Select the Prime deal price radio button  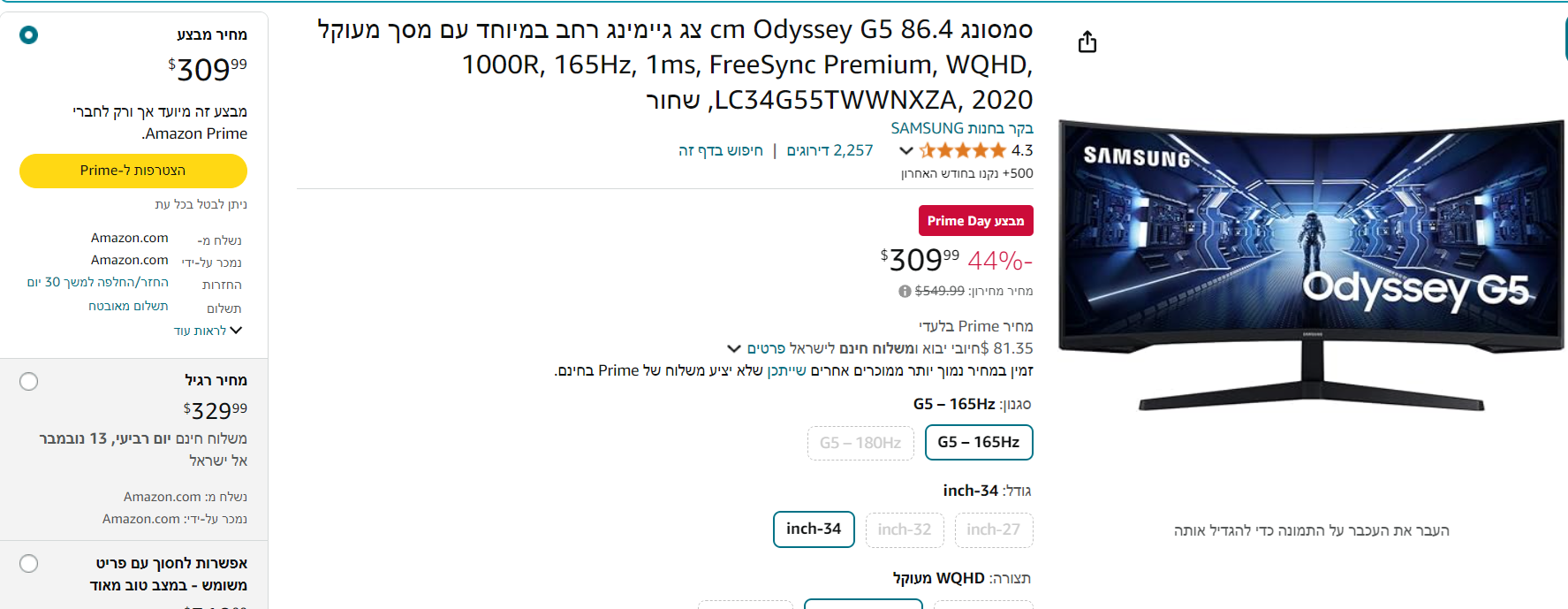[x=29, y=35]
